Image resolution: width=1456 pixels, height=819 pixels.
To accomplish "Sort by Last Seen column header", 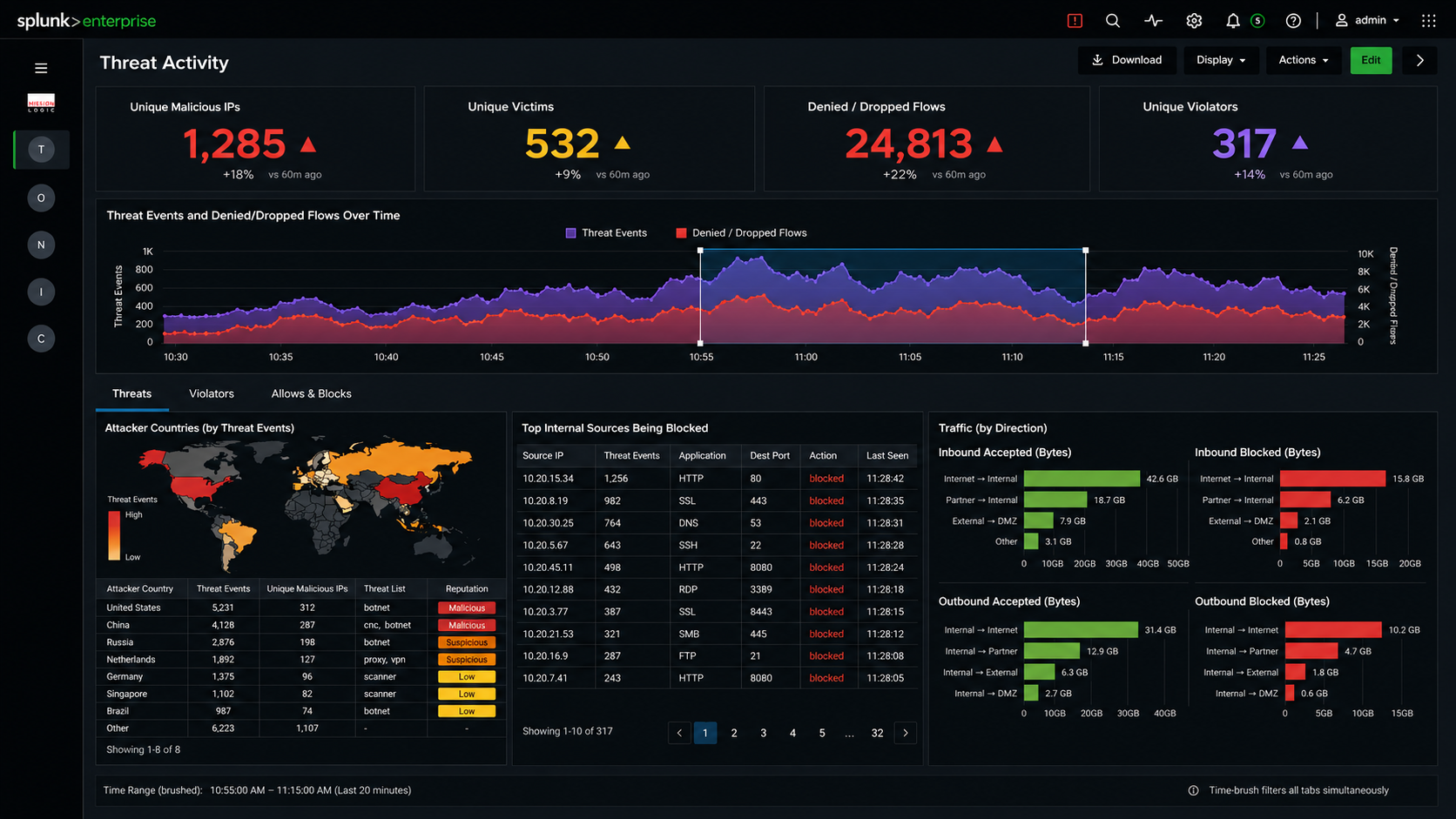I will point(887,455).
